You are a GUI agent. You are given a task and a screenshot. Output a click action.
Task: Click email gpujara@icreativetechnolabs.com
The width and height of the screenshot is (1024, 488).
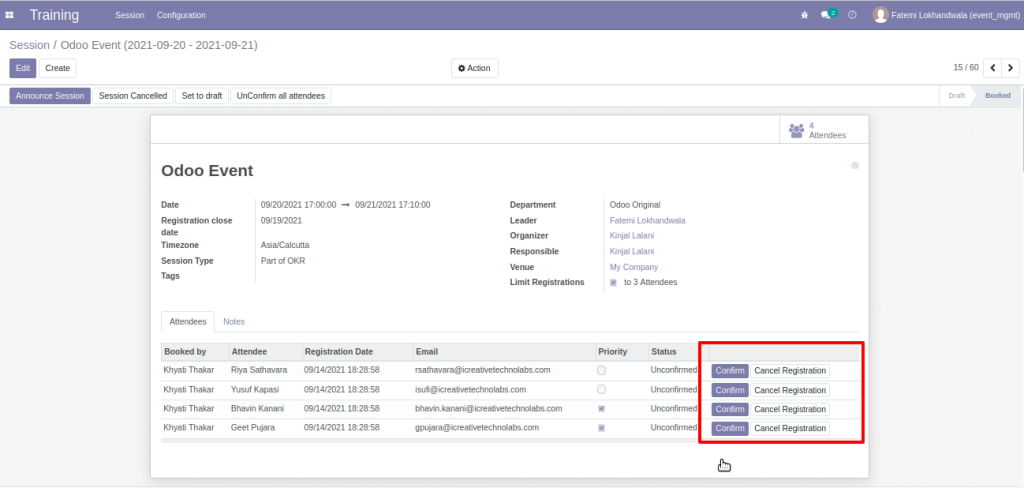tap(477, 427)
